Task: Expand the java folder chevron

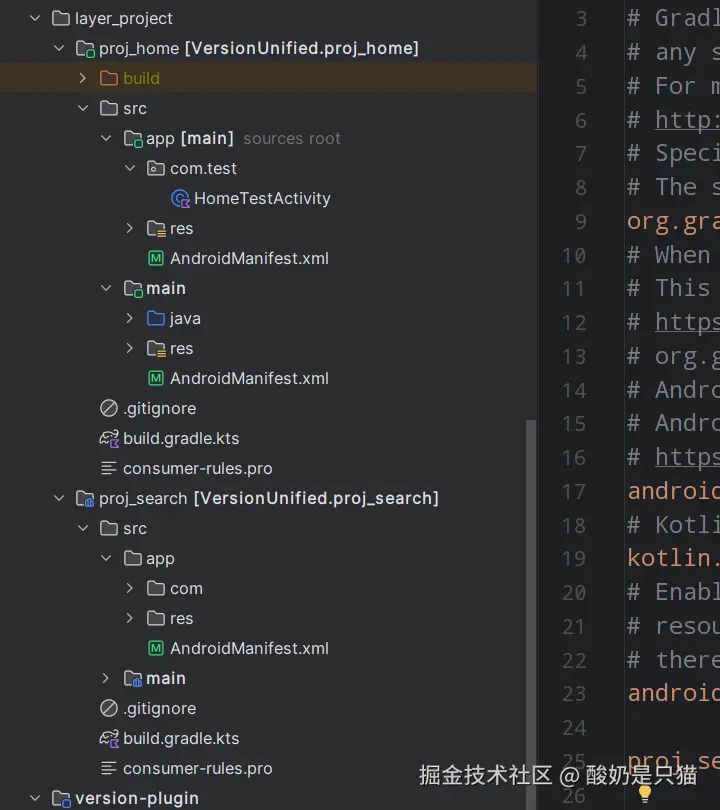Action: (x=130, y=318)
